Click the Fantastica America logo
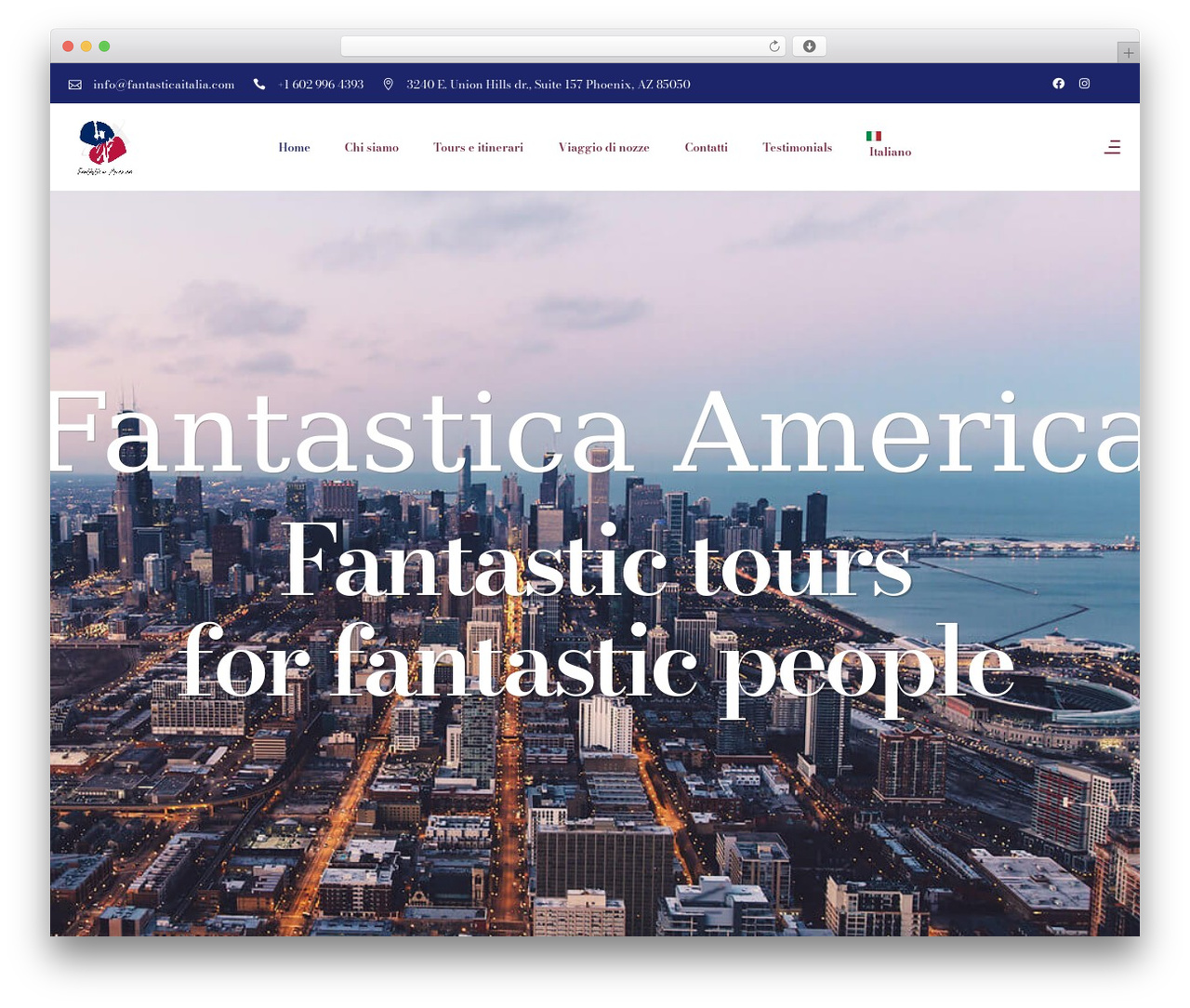1190x1008 pixels. pos(104,148)
